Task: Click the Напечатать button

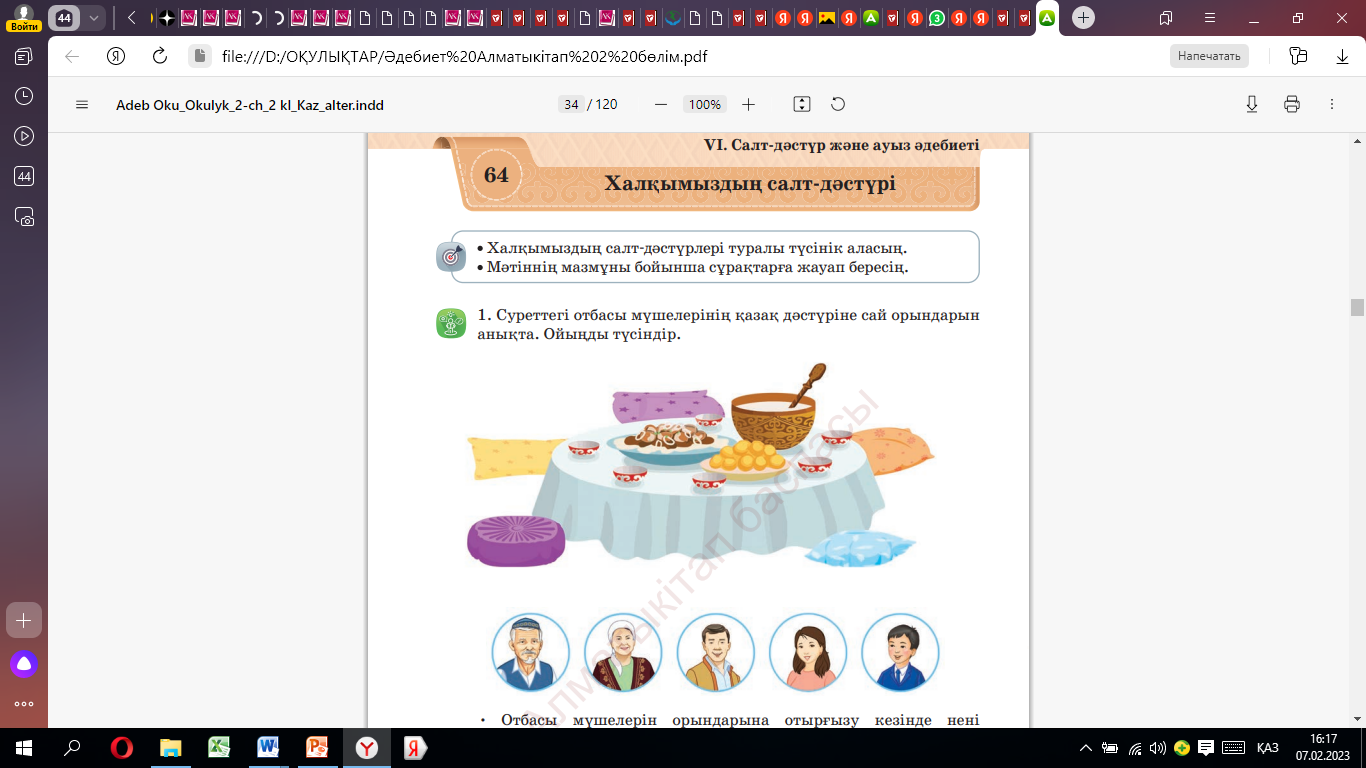Action: point(1209,57)
